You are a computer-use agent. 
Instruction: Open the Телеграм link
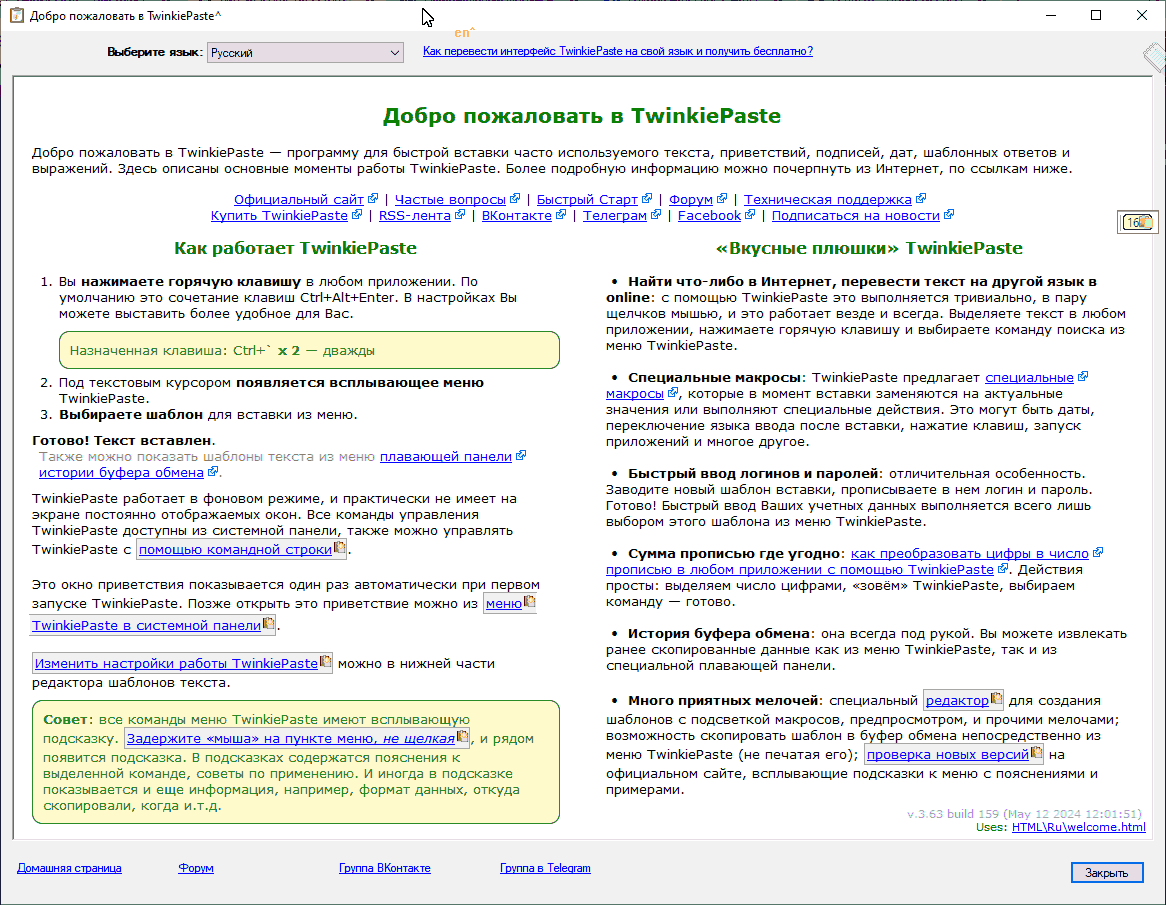[614, 215]
